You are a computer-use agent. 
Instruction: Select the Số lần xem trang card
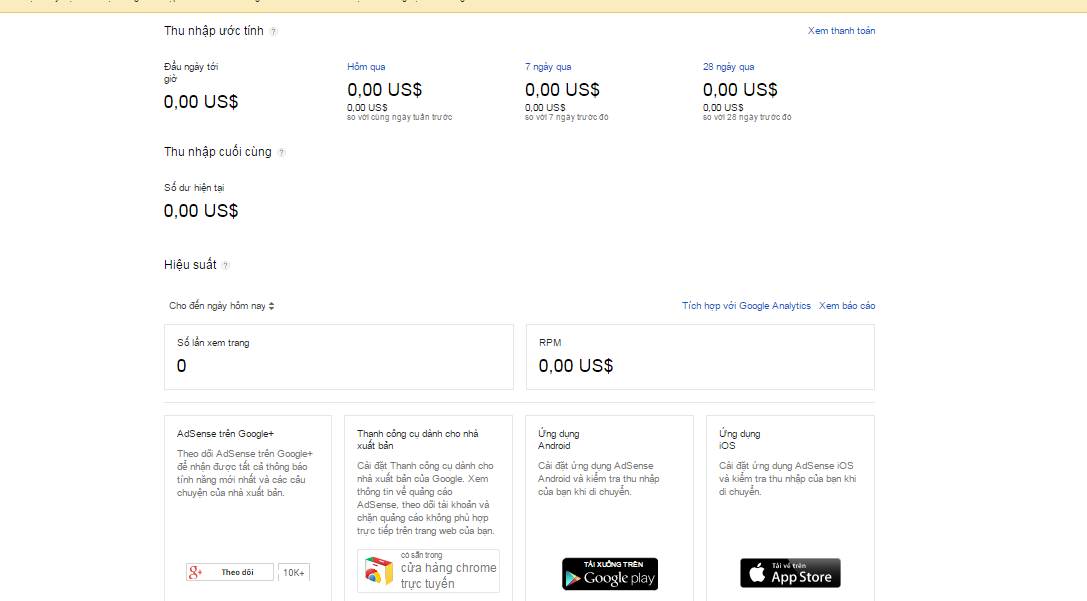point(338,356)
